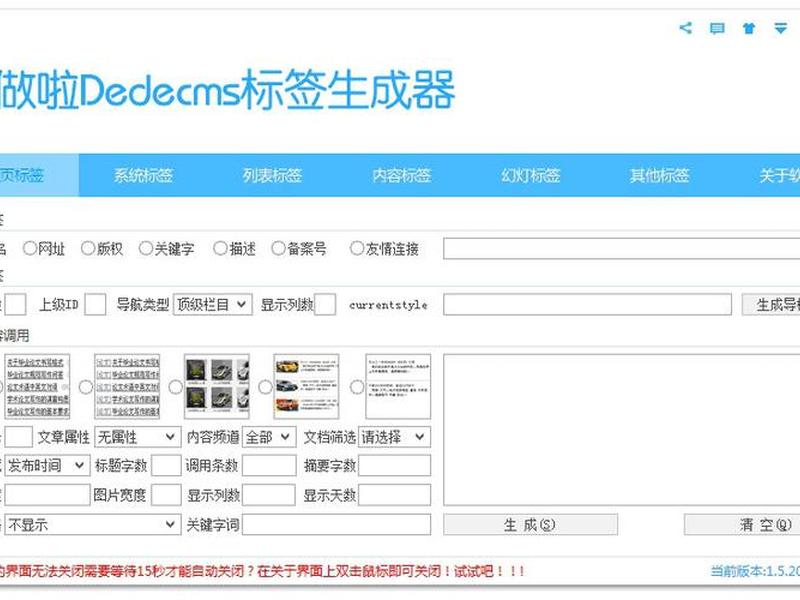Select the 网址 radio button
The width and height of the screenshot is (800, 600).
pyautogui.click(x=30, y=248)
